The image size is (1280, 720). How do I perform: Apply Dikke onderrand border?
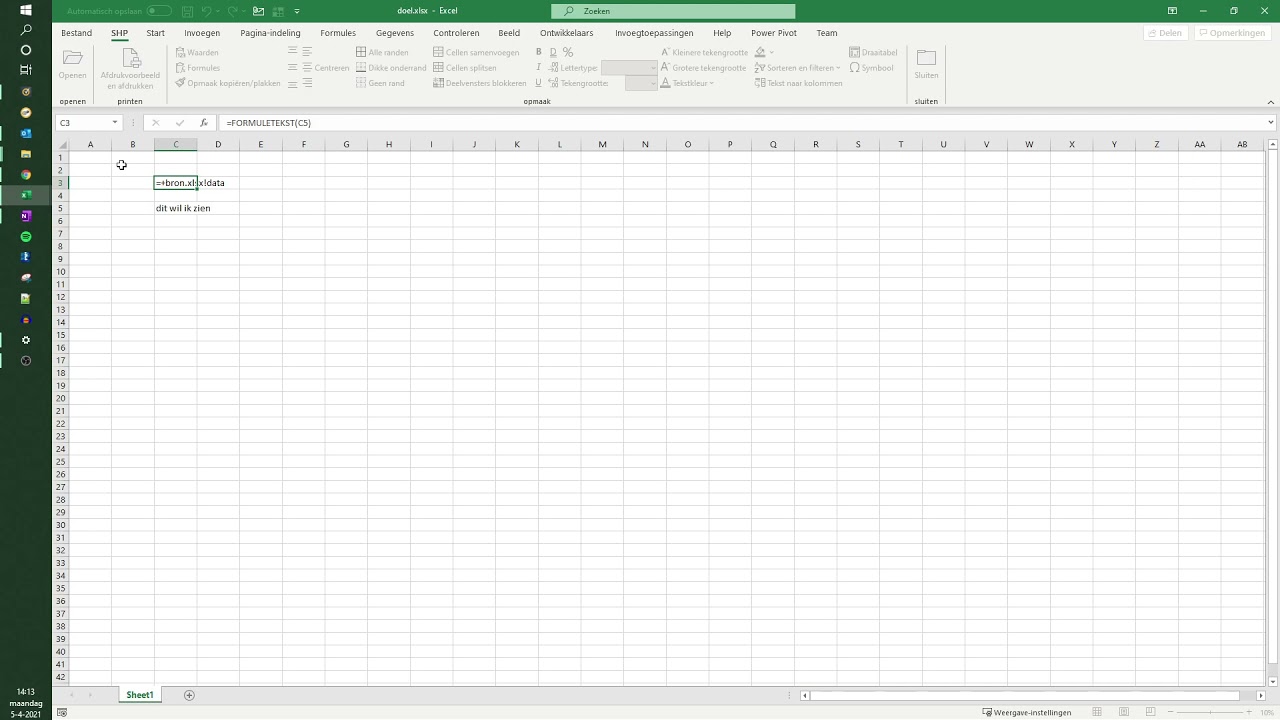click(x=391, y=68)
